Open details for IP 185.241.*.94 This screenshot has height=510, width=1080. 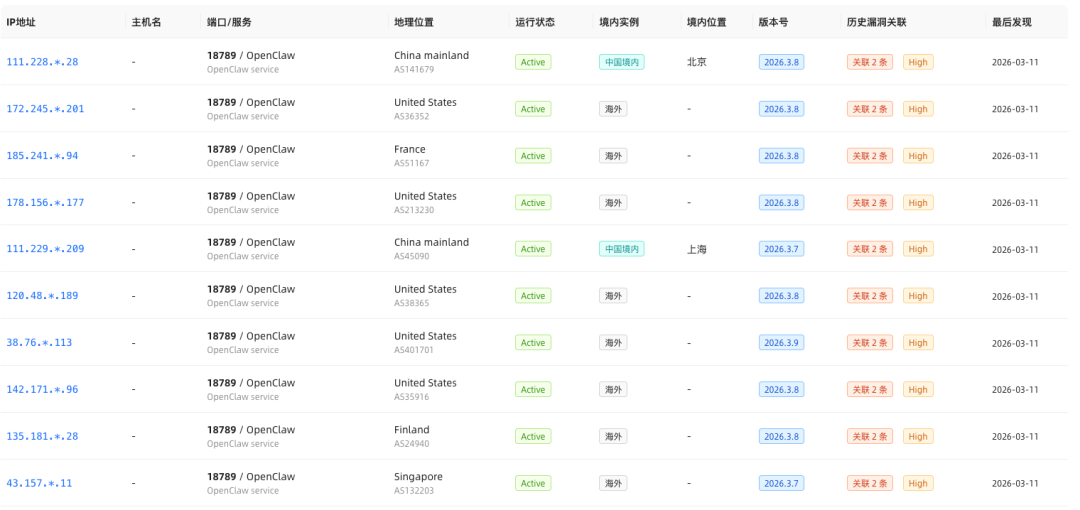(x=42, y=156)
